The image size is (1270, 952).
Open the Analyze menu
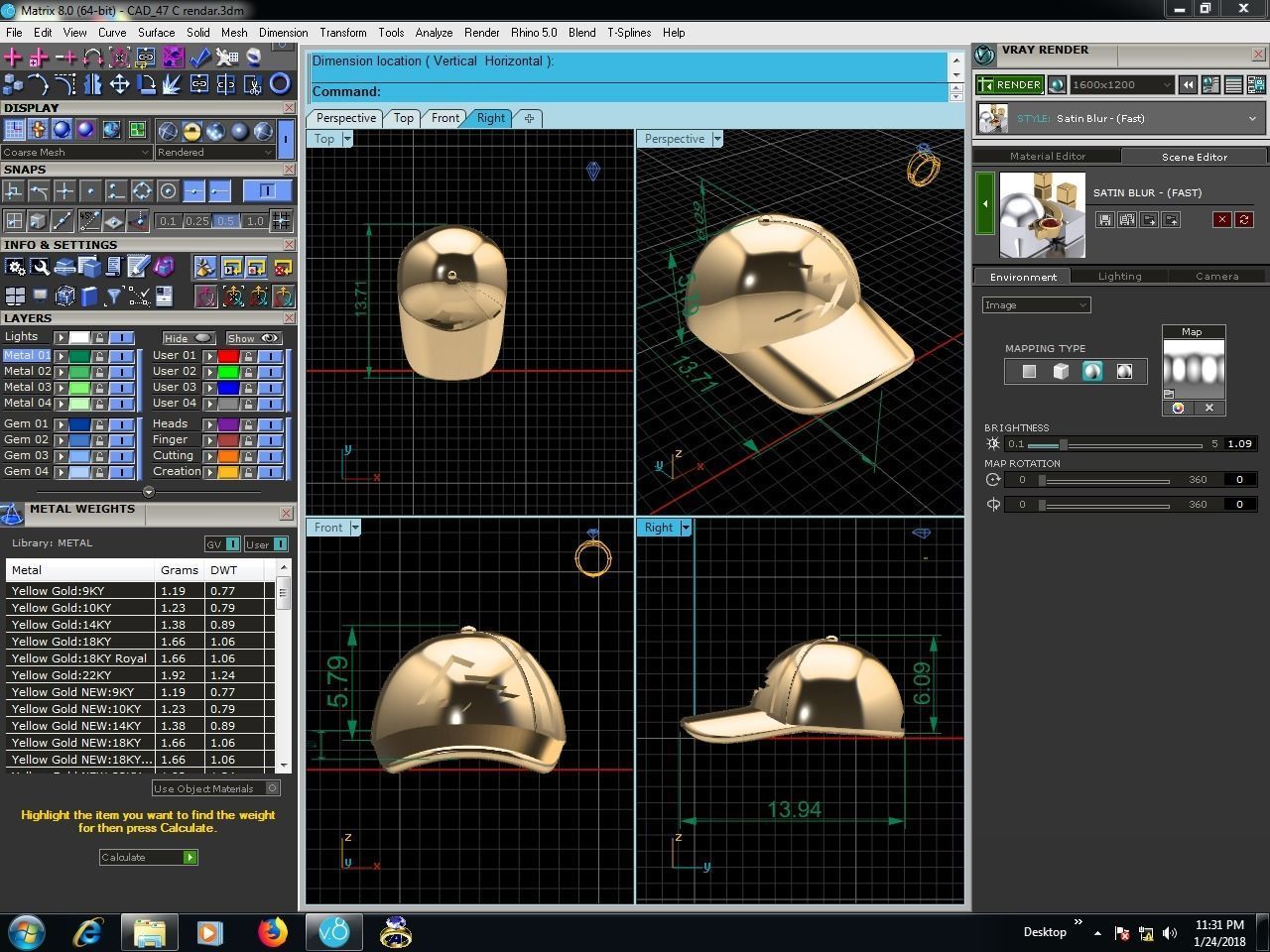(x=434, y=33)
